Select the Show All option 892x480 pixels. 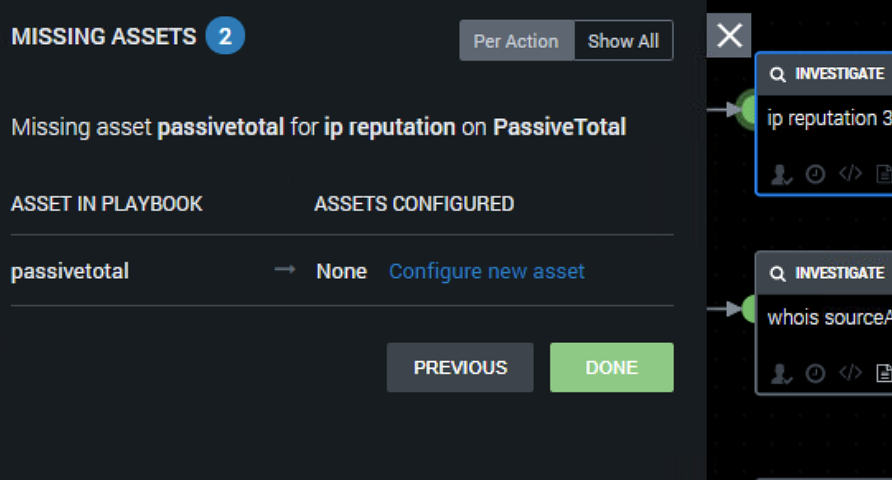click(x=623, y=41)
